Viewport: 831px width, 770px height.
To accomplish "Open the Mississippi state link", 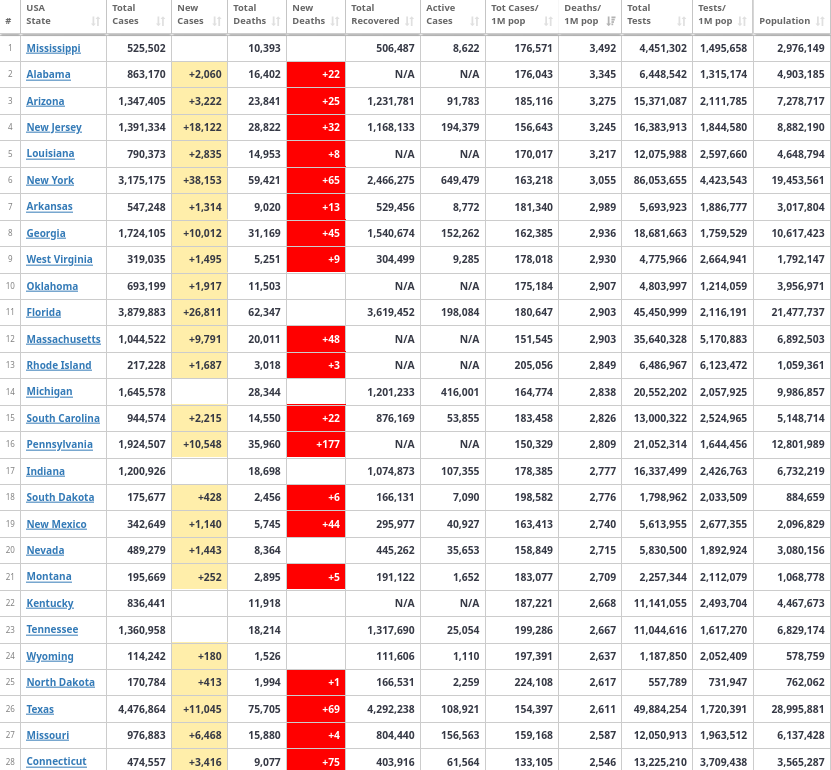I will coord(53,48).
